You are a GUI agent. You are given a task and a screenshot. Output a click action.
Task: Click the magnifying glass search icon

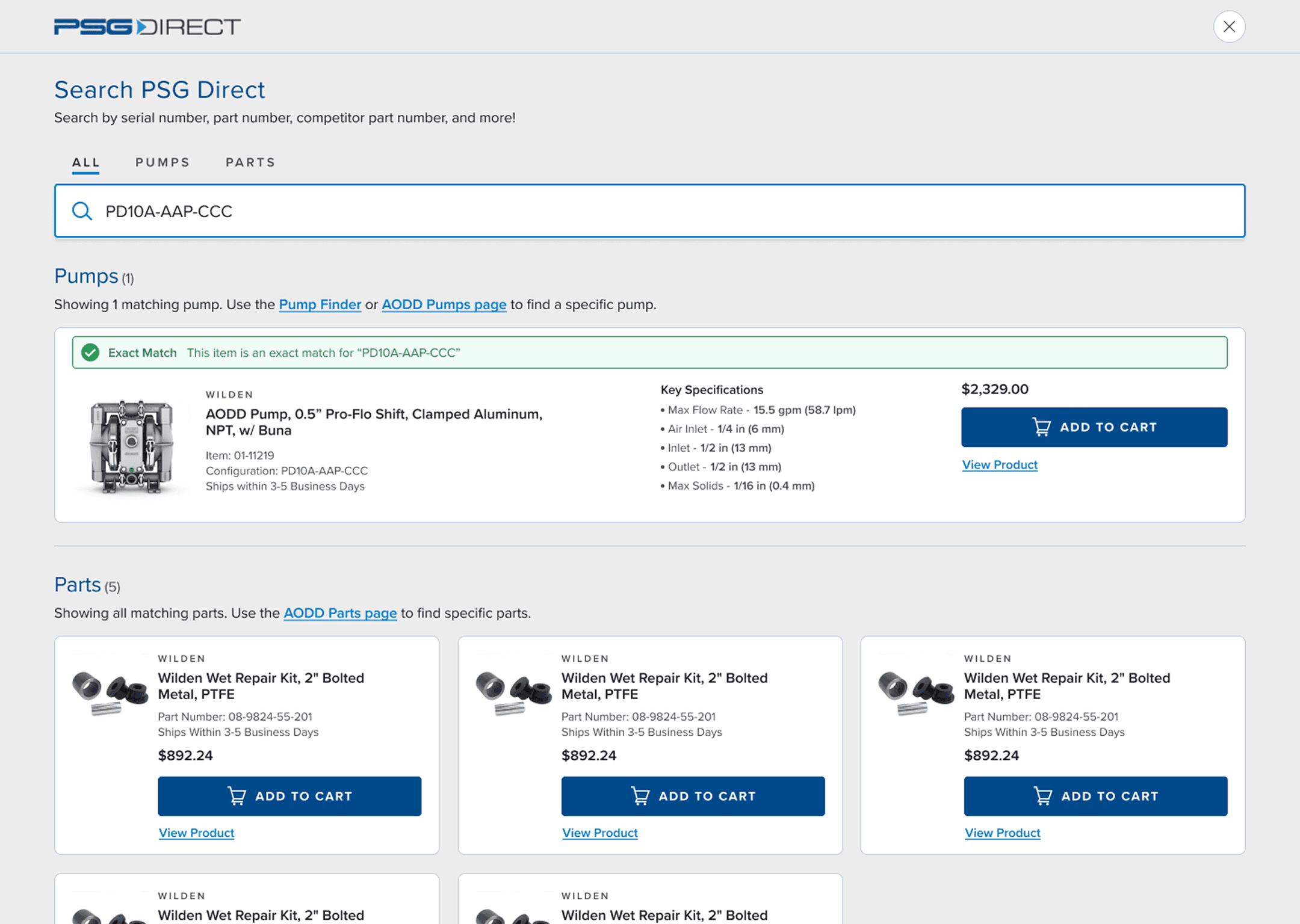click(x=82, y=211)
